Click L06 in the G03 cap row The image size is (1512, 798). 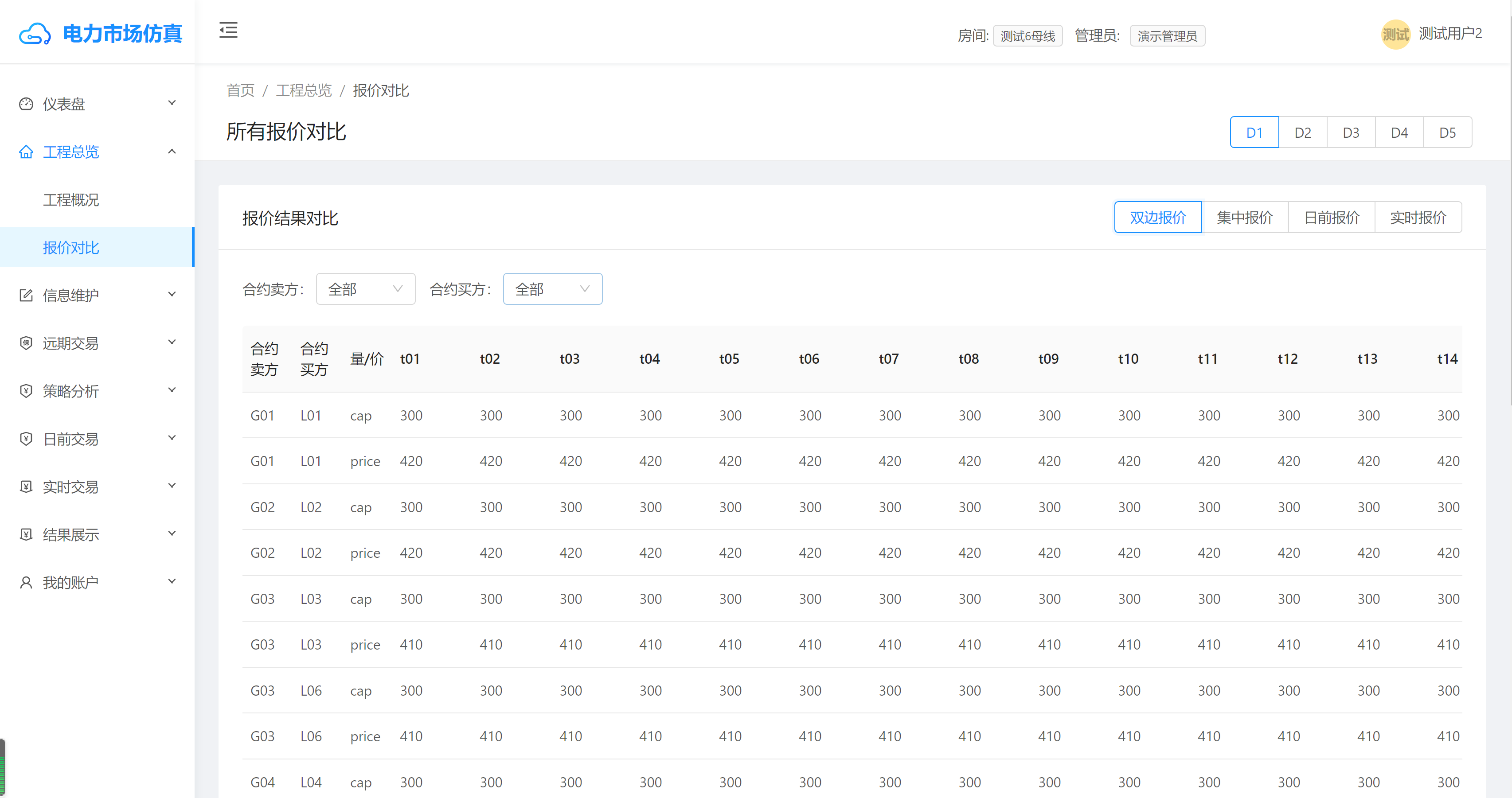coord(311,691)
